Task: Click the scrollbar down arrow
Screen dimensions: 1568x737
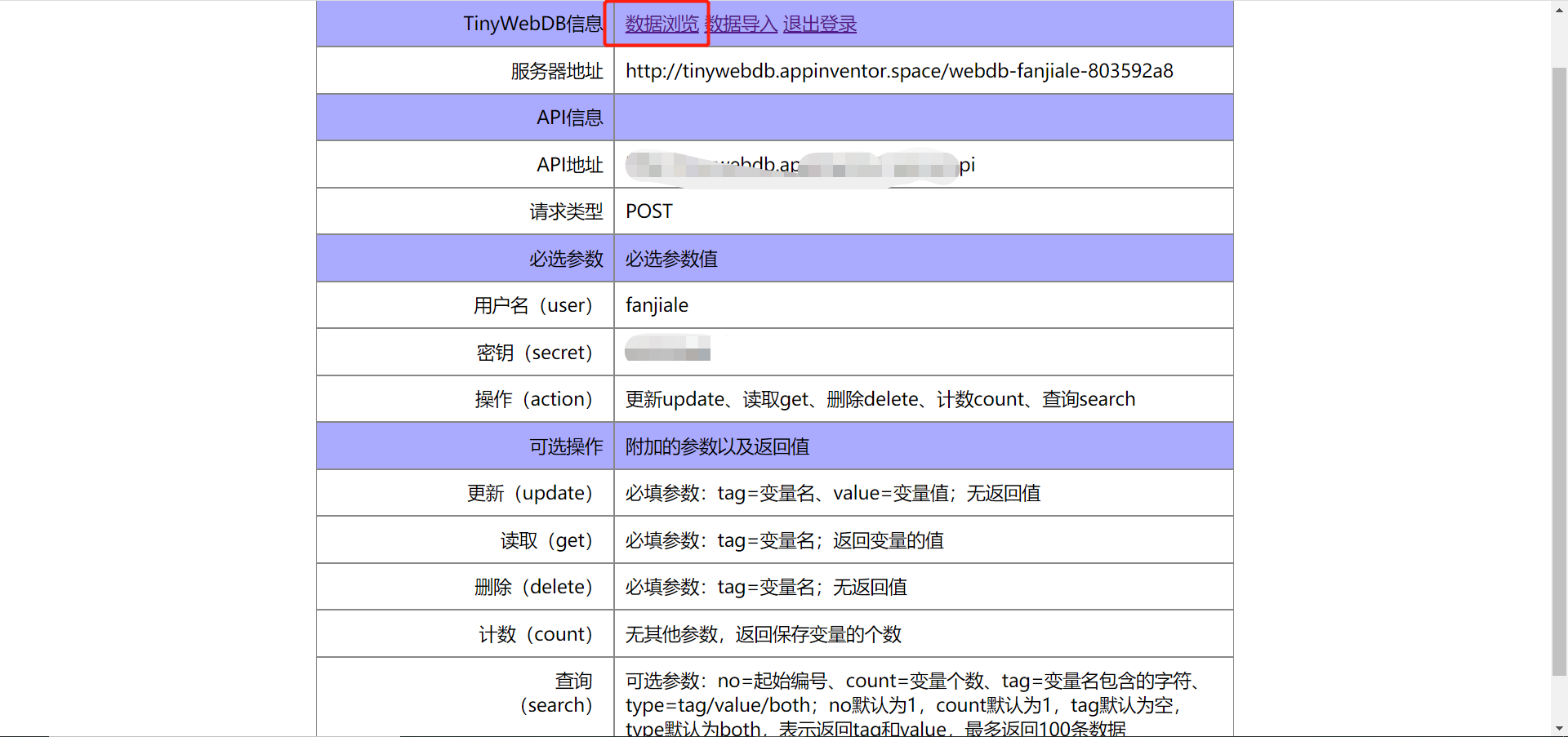Action: (x=1559, y=728)
